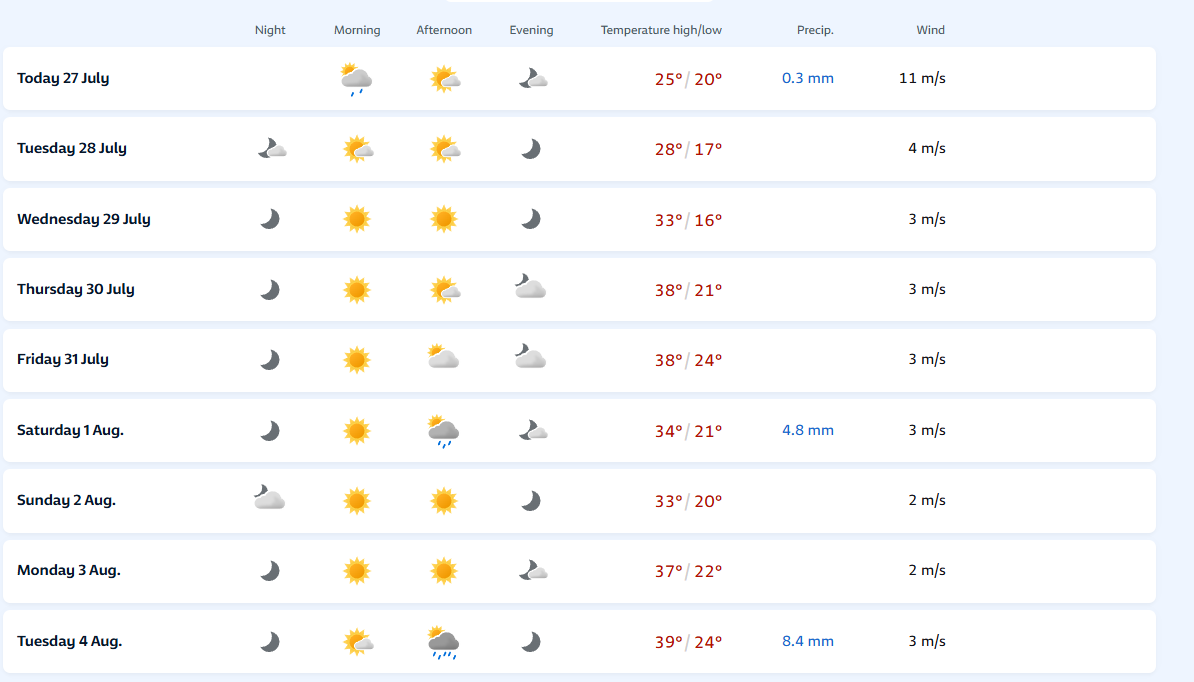Click the 8.4 mm precipitation value

tap(808, 641)
